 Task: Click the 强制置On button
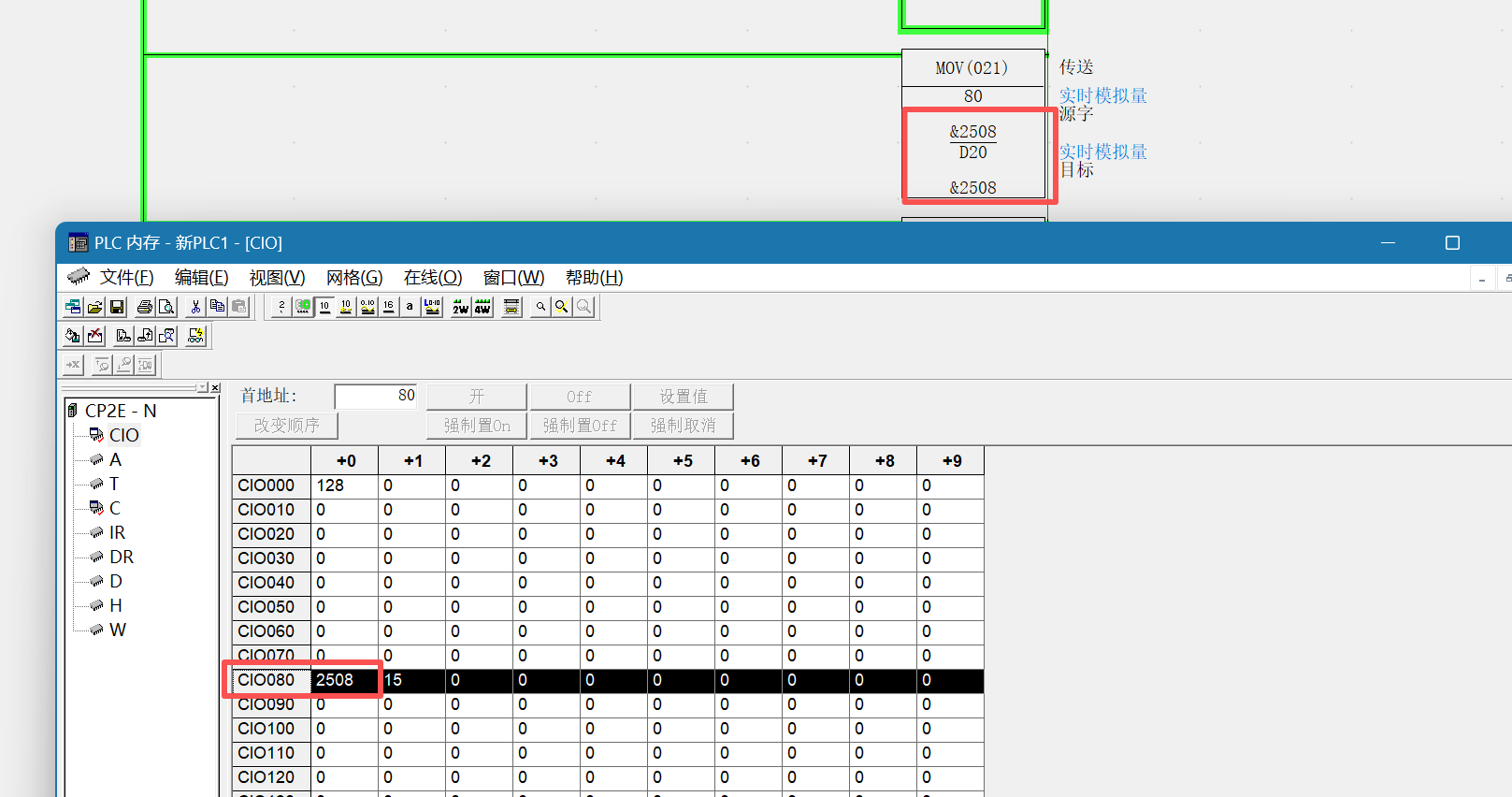point(477,426)
